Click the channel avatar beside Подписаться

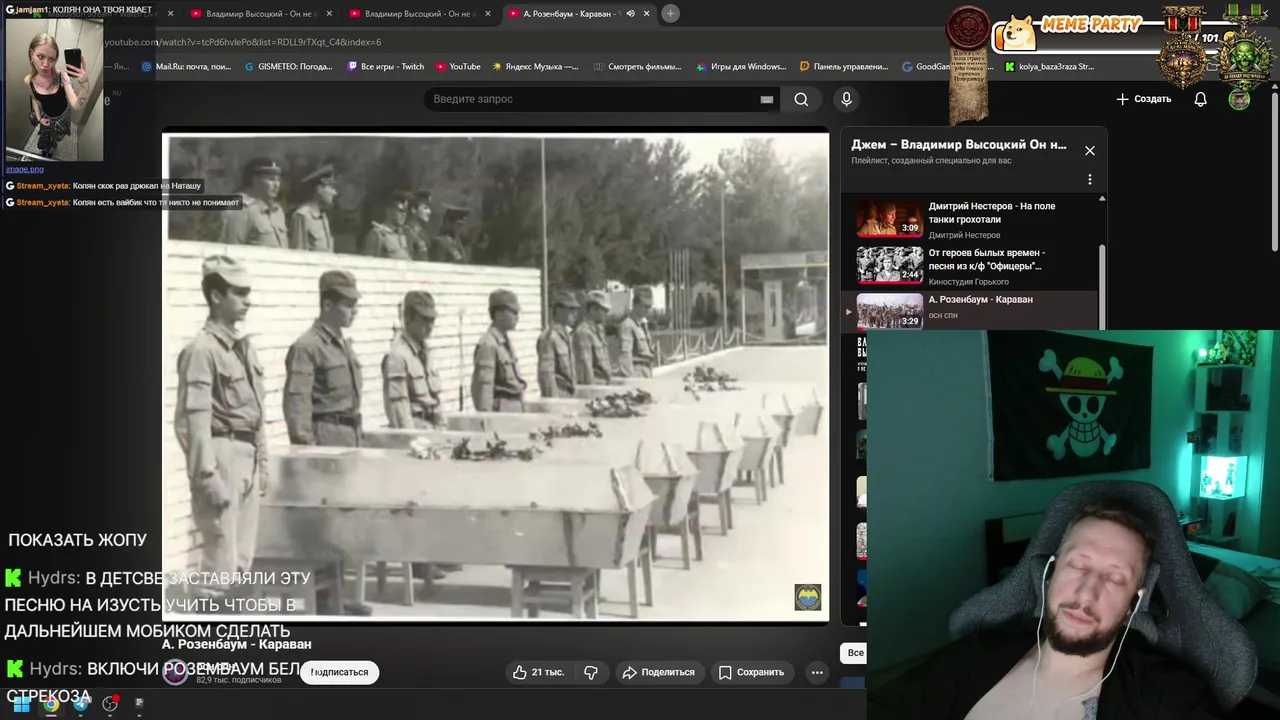(x=175, y=672)
